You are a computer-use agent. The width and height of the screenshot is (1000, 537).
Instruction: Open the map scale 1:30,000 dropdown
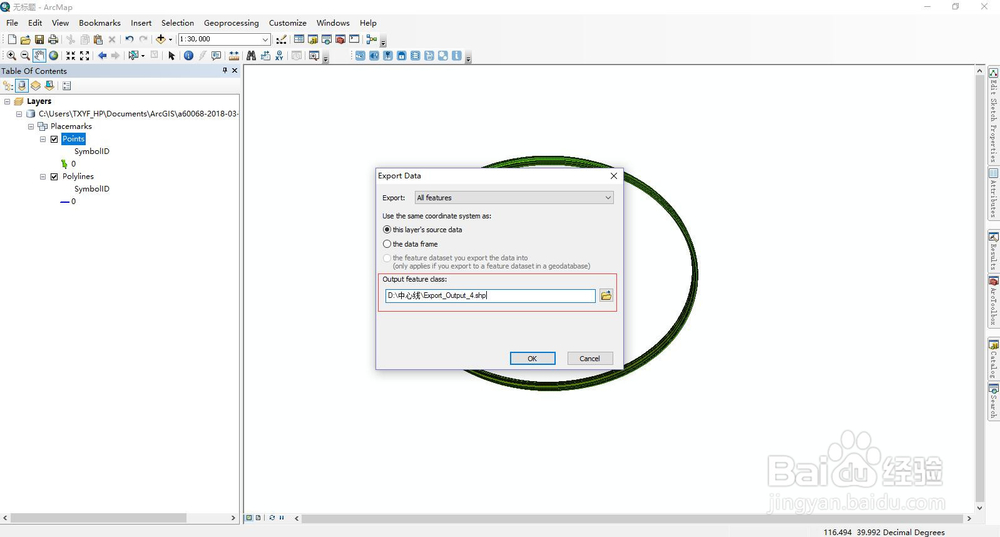(265, 40)
